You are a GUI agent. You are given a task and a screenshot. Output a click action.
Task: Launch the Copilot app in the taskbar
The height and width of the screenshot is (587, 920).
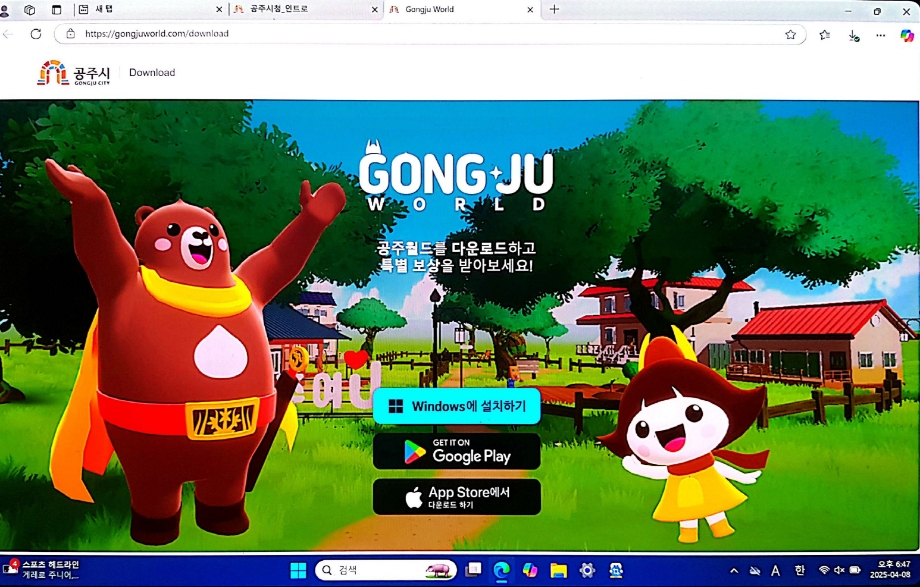tap(530, 570)
